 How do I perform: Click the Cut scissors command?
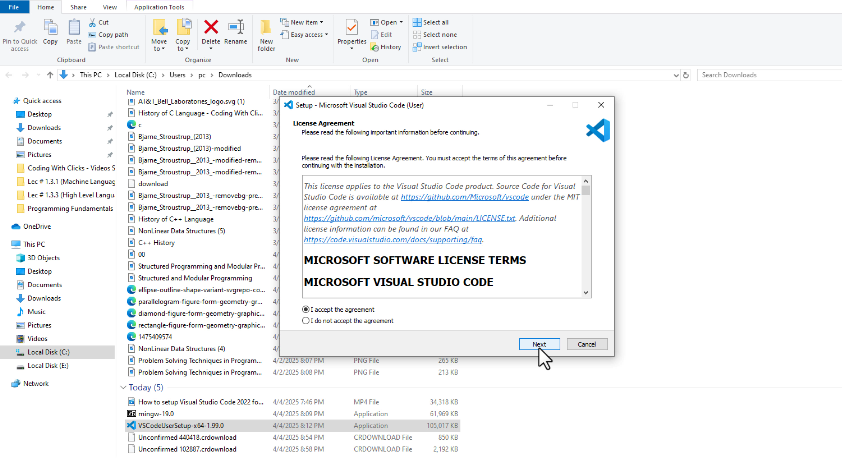pos(99,23)
